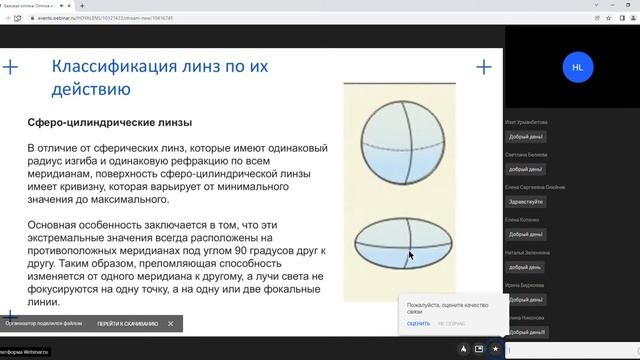Click the Платформа Webinar.ru label
640x360 pixels.
pyautogui.click(x=24, y=351)
